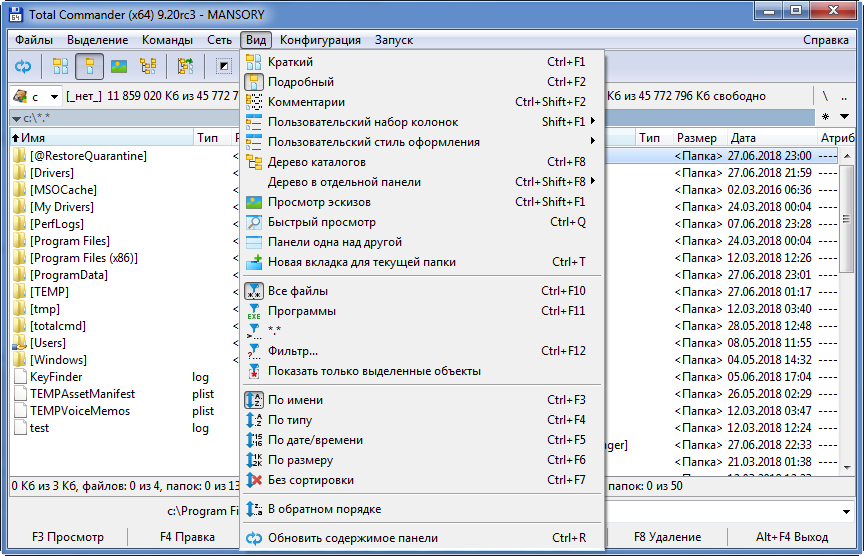Open the Справка menu
864x556 pixels.
[x=825, y=40]
